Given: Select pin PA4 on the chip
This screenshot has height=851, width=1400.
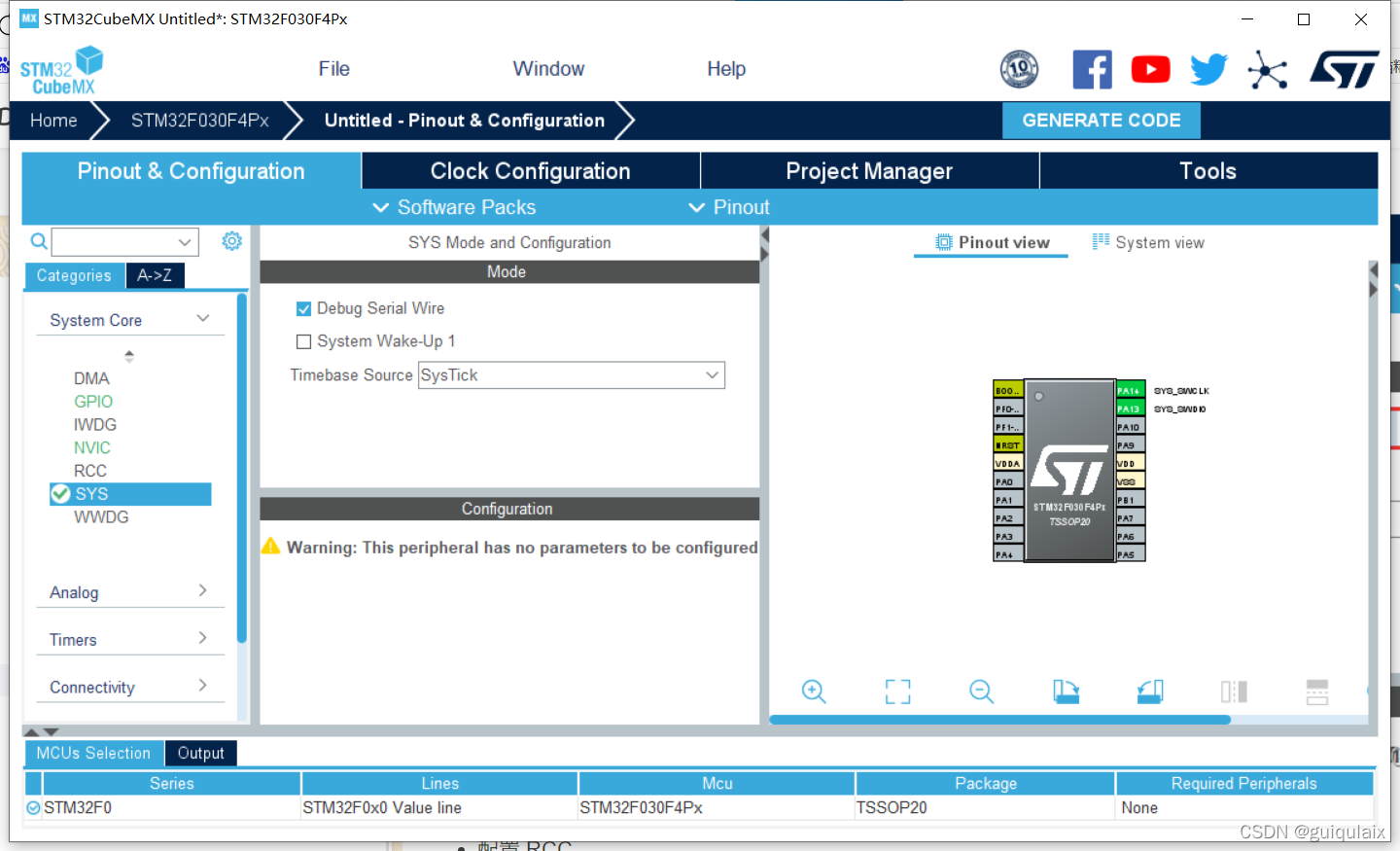Looking at the screenshot, I should pos(1008,554).
